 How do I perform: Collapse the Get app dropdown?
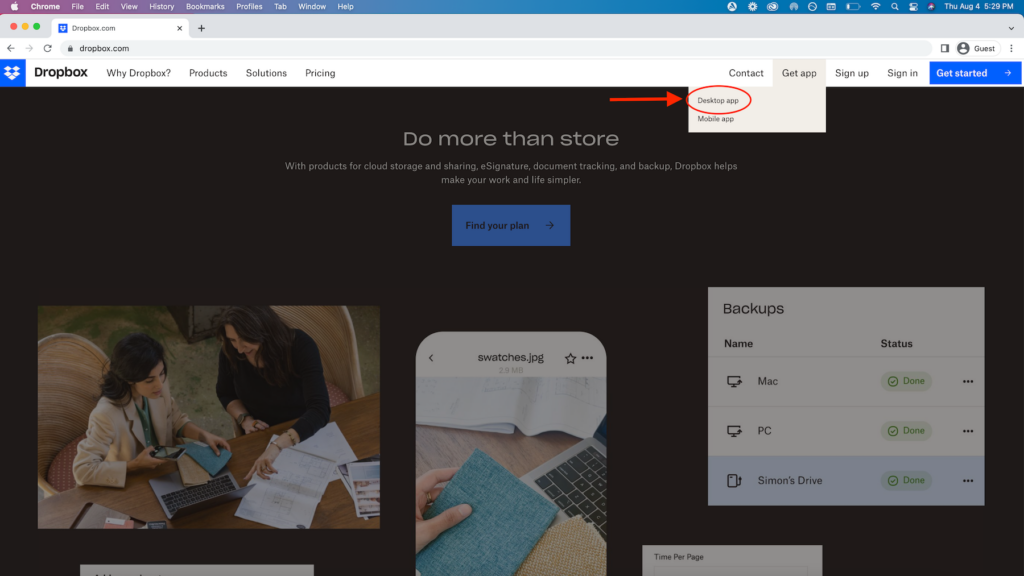pyautogui.click(x=799, y=73)
